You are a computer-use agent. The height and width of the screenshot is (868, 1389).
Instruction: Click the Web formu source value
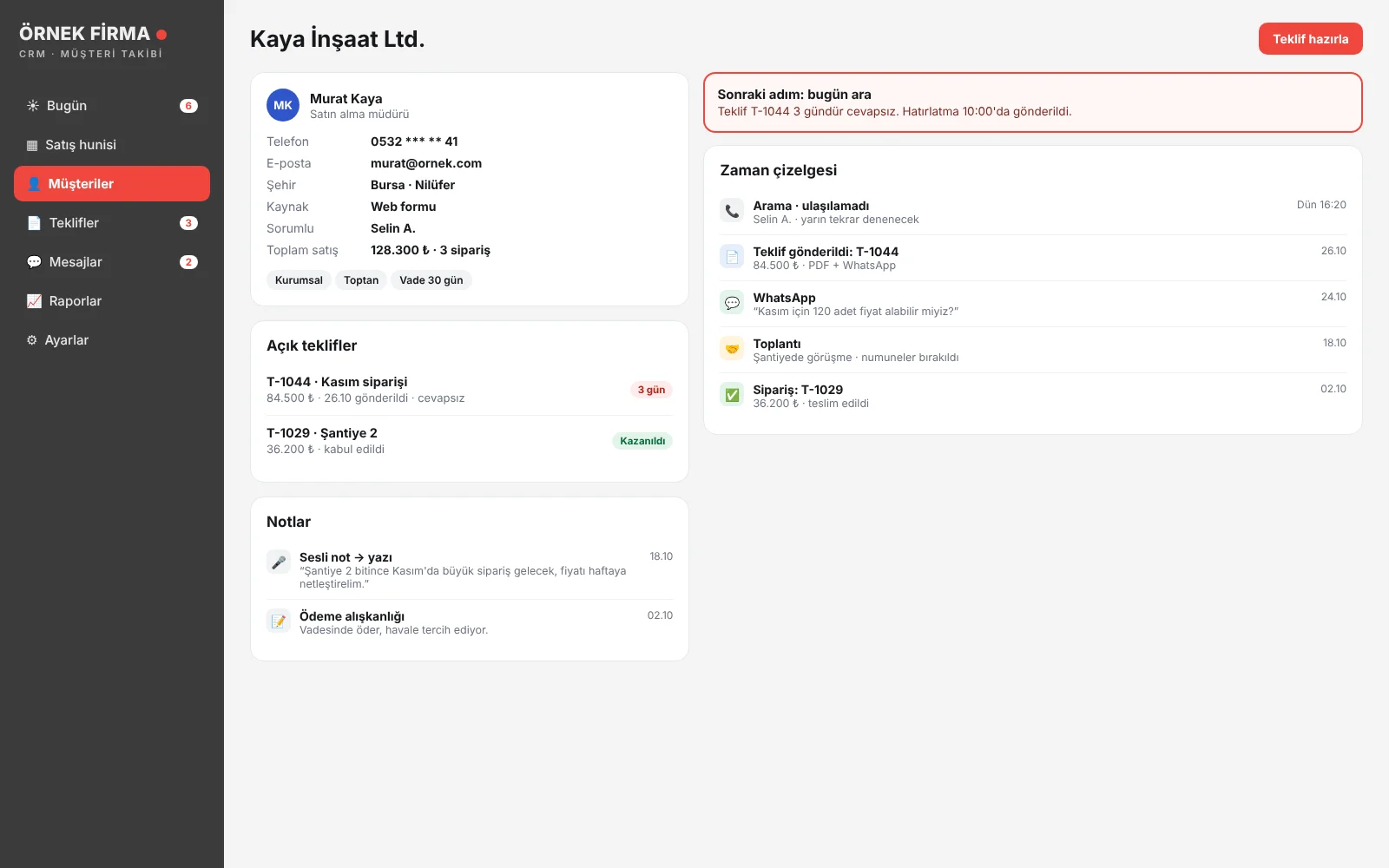click(x=404, y=207)
